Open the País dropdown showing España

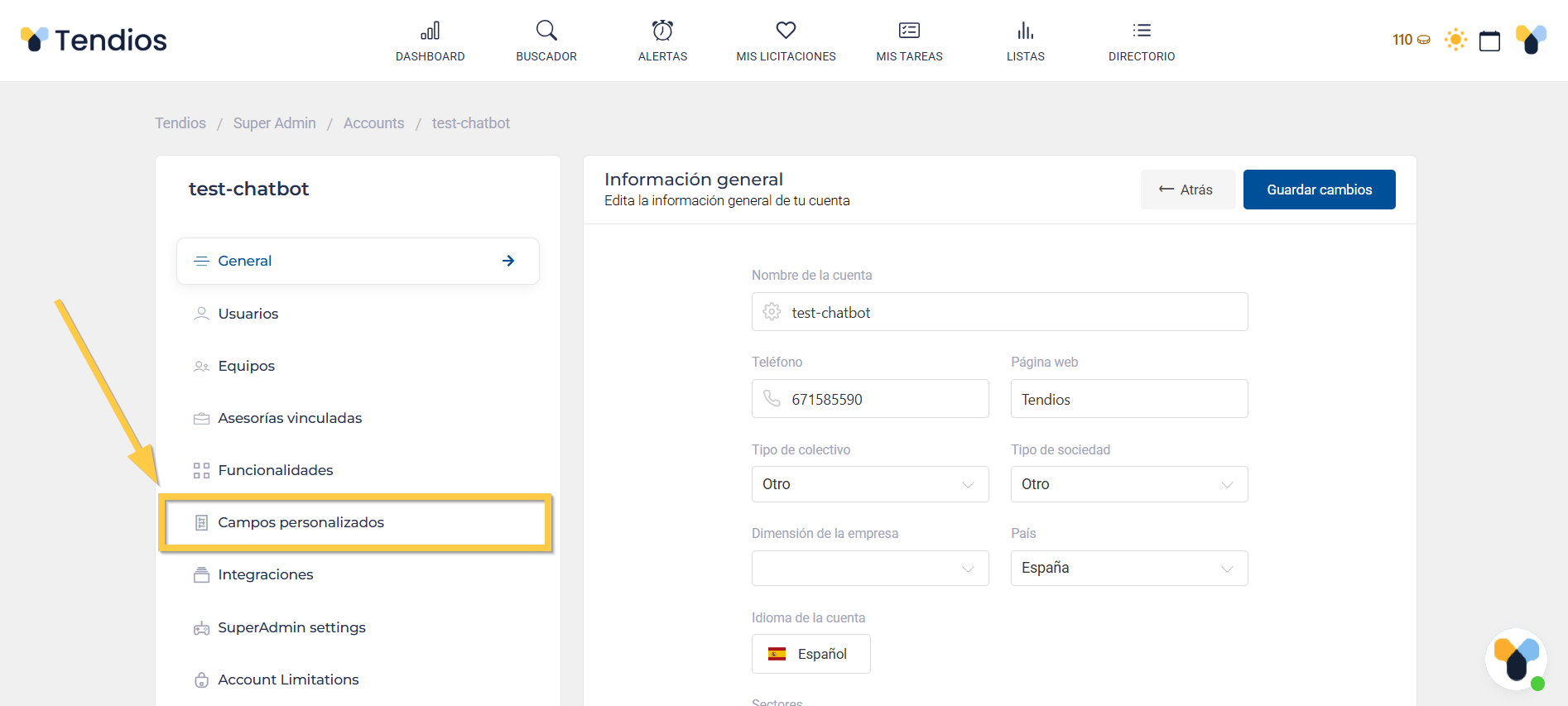click(x=1128, y=568)
